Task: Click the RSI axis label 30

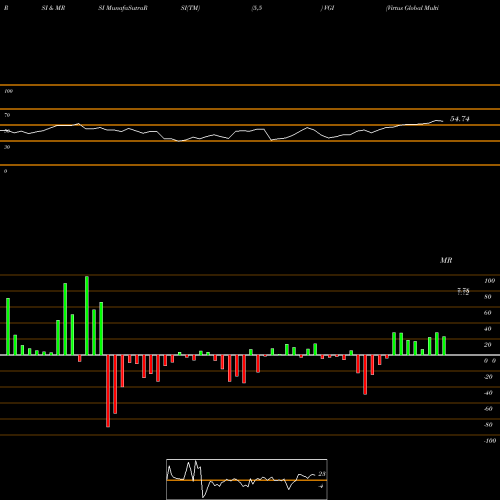Action: (7, 147)
